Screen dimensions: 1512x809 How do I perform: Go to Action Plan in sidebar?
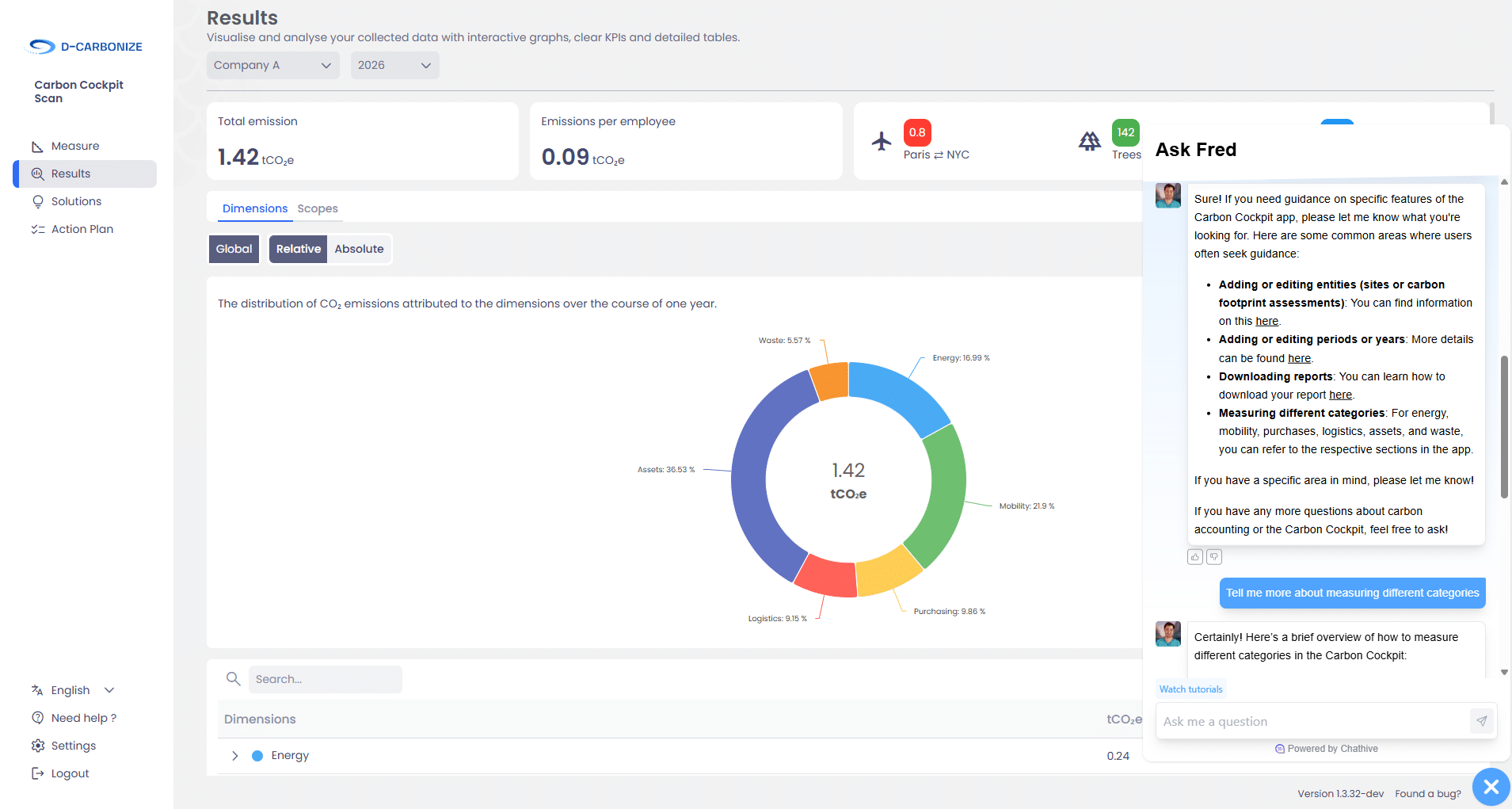pos(82,229)
